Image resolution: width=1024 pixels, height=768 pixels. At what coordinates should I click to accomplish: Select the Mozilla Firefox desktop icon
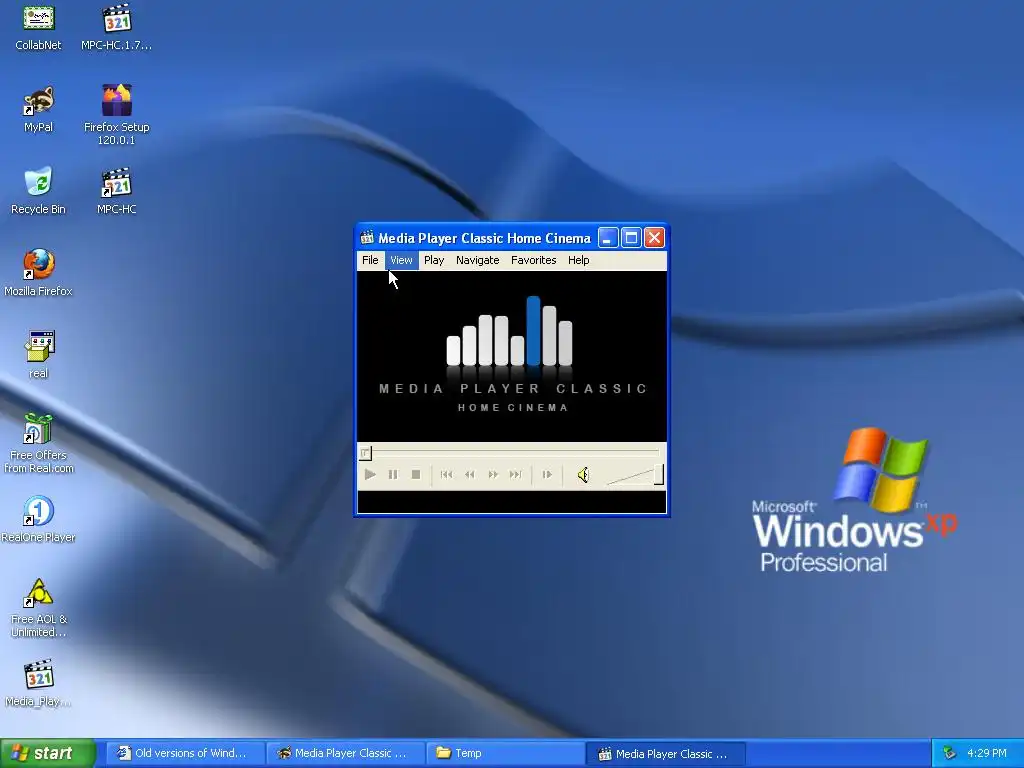click(x=39, y=273)
